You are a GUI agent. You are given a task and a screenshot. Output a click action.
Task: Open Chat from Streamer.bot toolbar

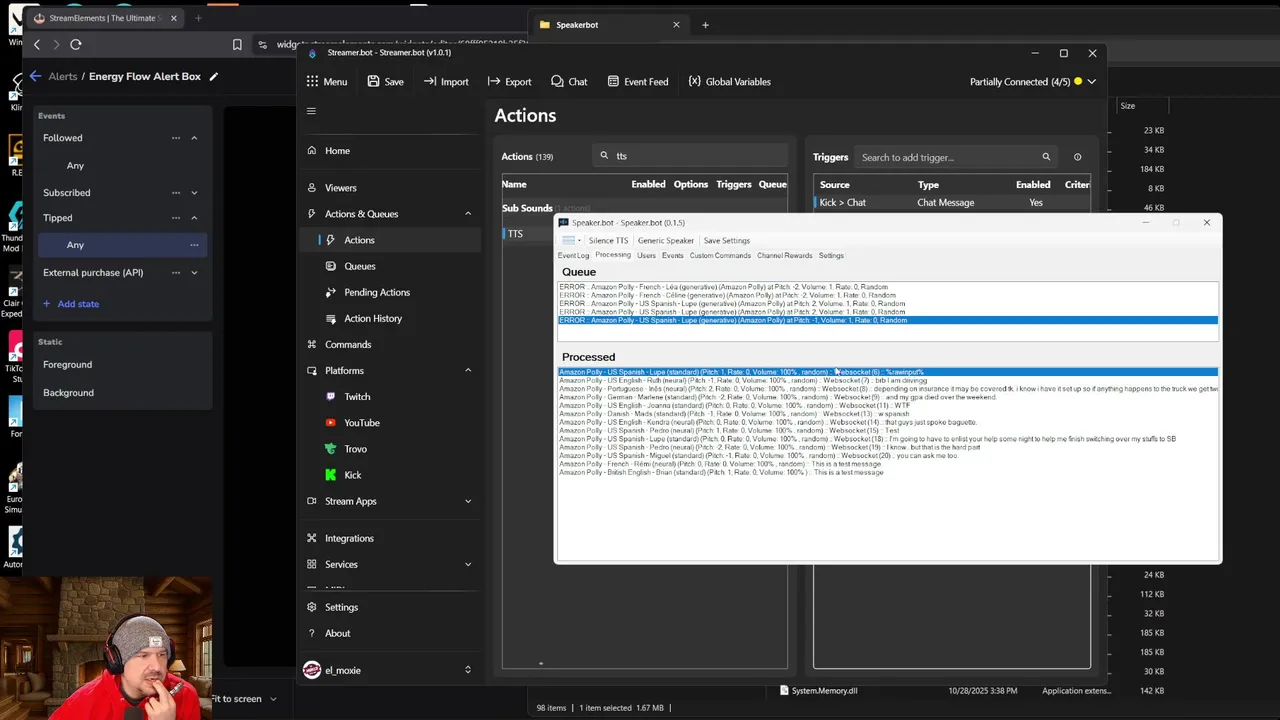(569, 82)
